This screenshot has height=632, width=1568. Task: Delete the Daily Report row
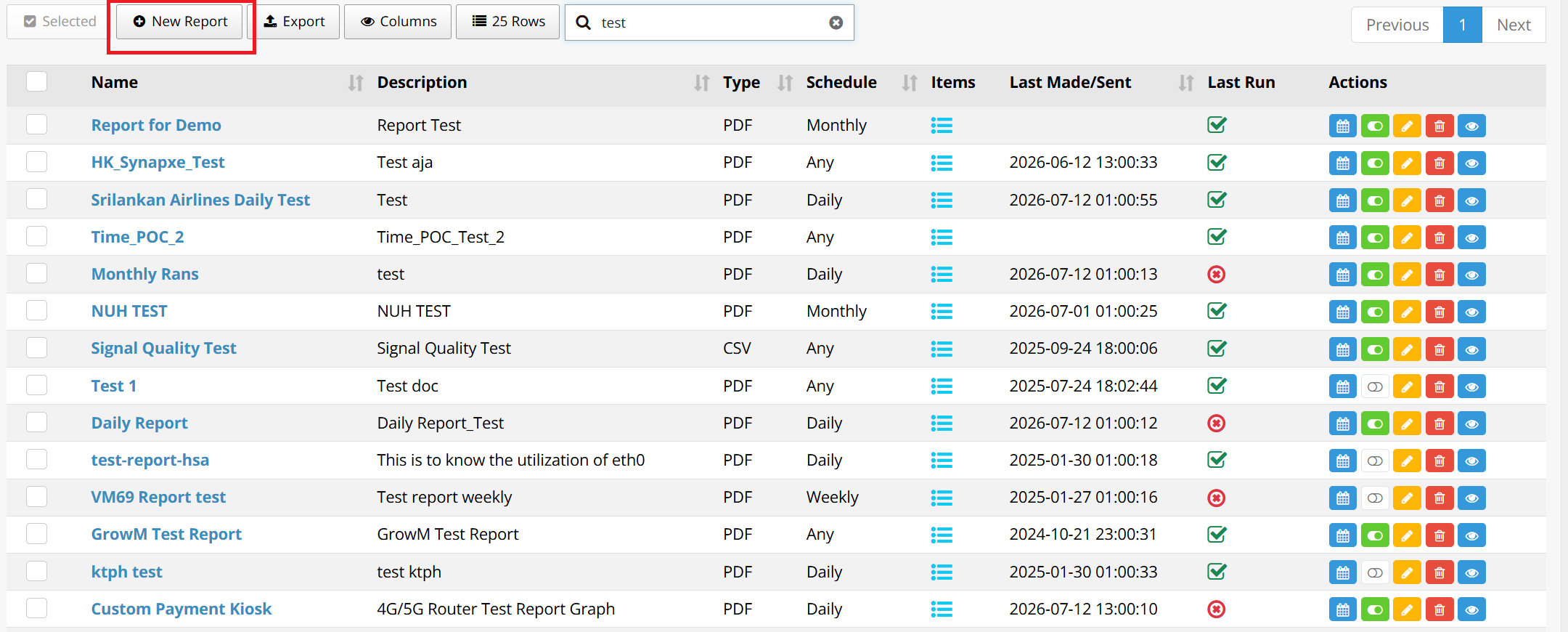(1440, 424)
